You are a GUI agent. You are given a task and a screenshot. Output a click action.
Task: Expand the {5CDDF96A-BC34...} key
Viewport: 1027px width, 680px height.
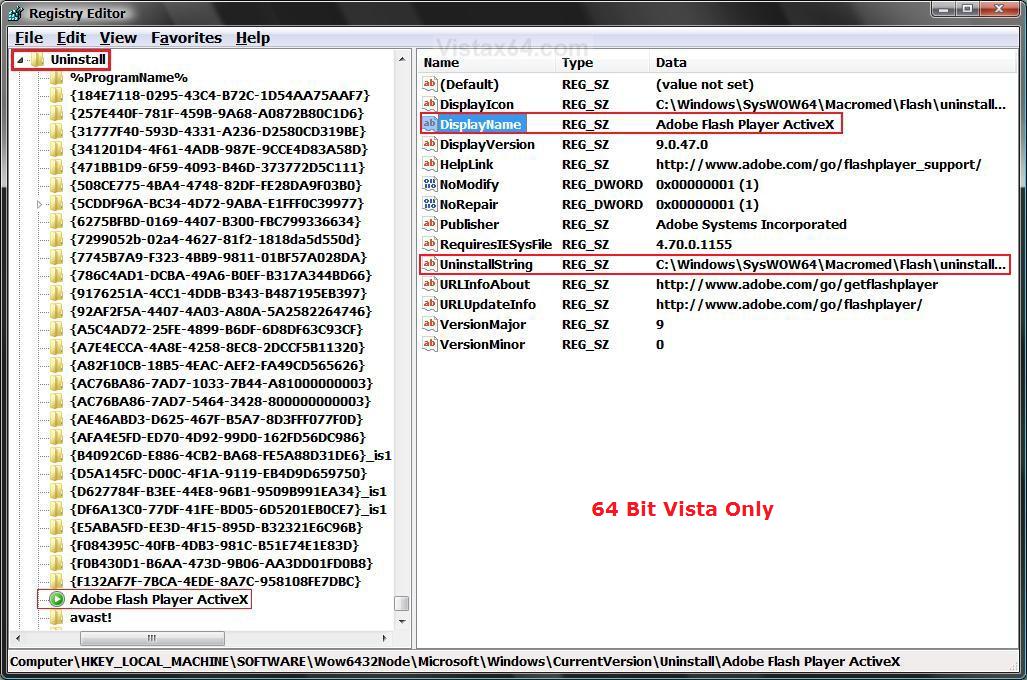pyautogui.click(x=40, y=204)
